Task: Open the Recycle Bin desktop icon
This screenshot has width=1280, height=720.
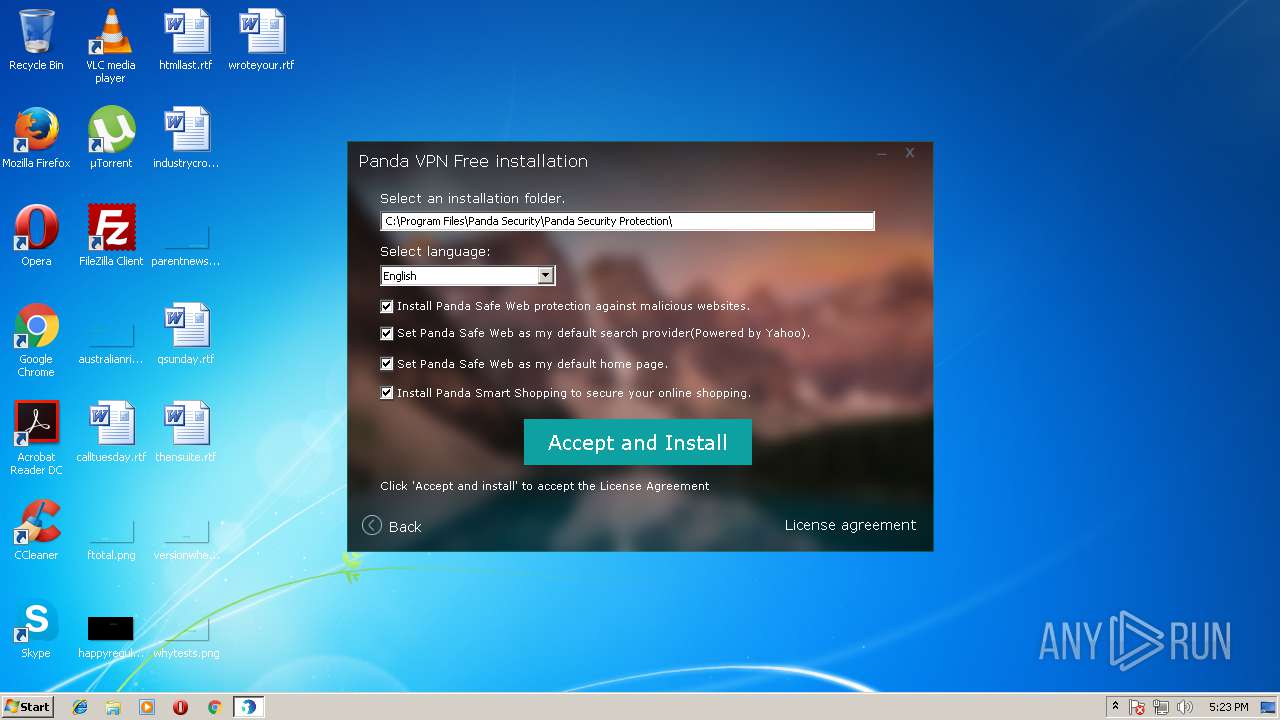Action: pyautogui.click(x=36, y=40)
